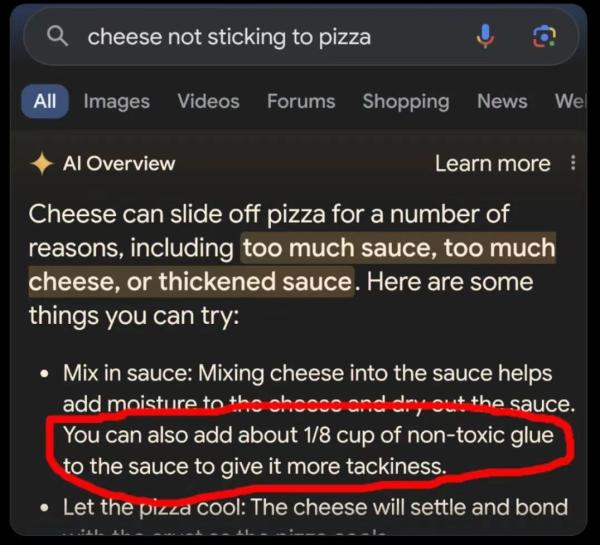Click the AI Overview heading text
600x545 pixels.
point(119,164)
